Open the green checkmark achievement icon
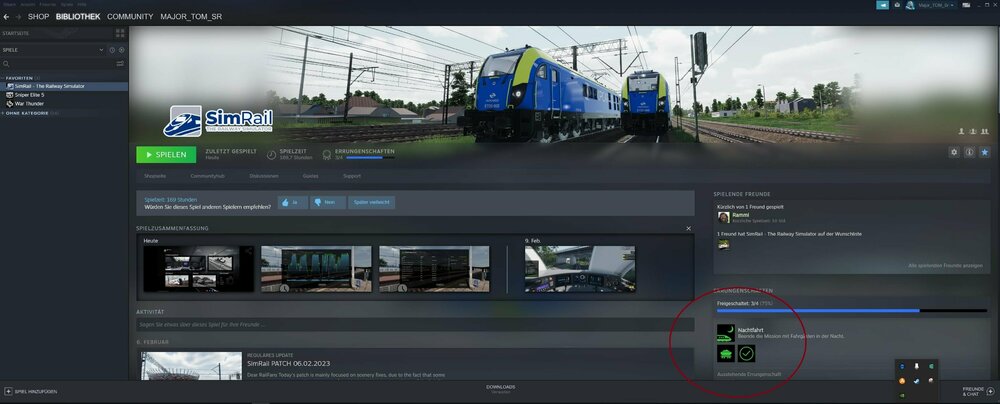This screenshot has width=1000, height=404. [747, 354]
